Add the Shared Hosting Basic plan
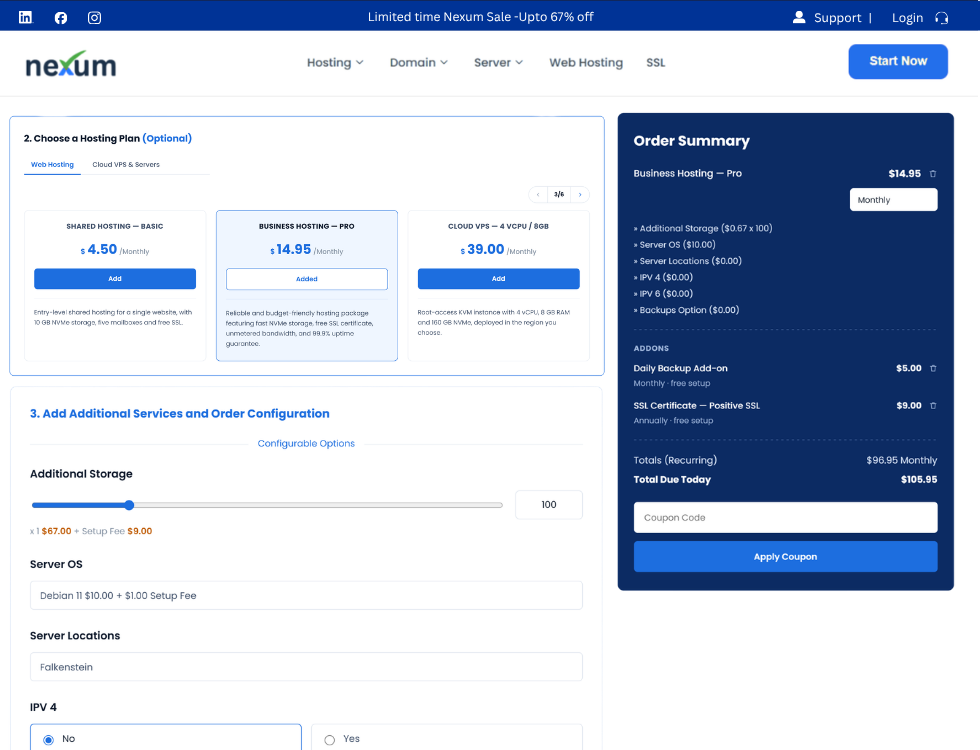 pyautogui.click(x=115, y=279)
